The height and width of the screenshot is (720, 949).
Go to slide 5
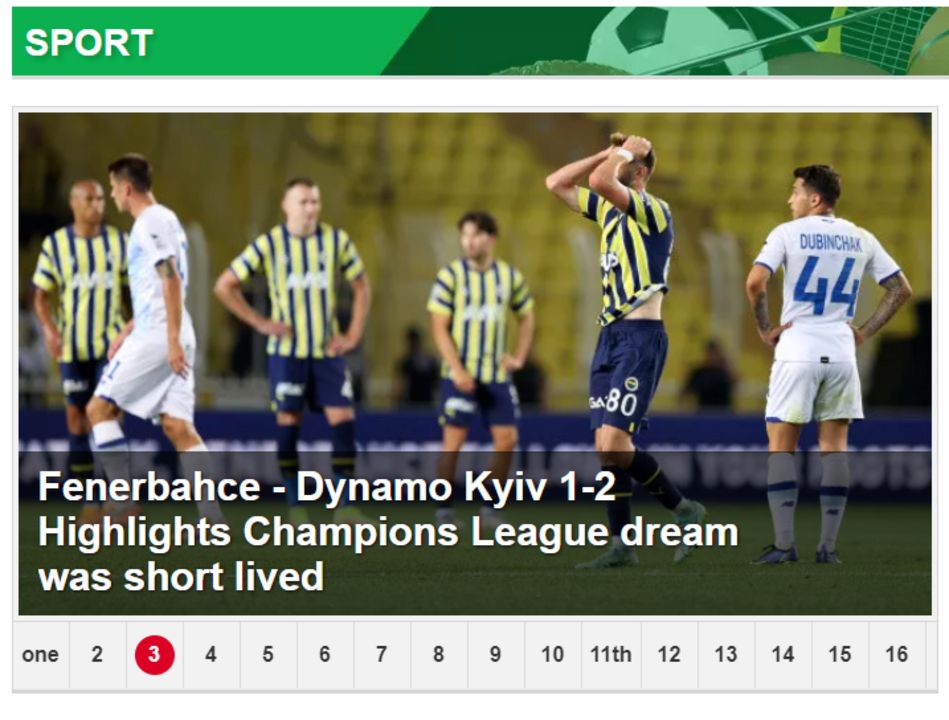tap(268, 655)
